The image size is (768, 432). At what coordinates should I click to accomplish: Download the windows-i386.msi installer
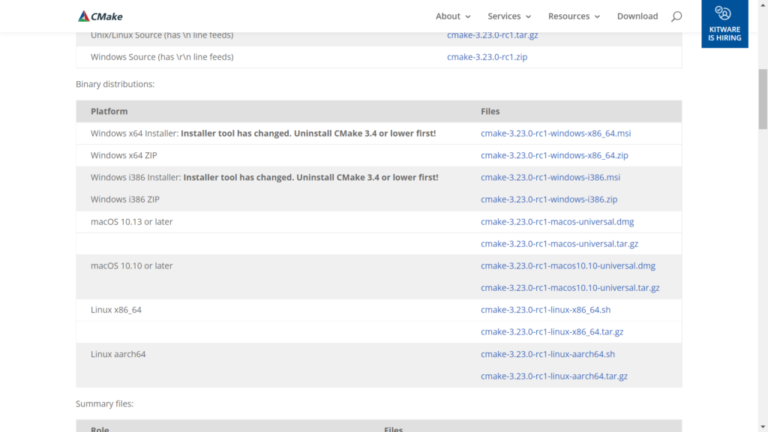tap(549, 177)
